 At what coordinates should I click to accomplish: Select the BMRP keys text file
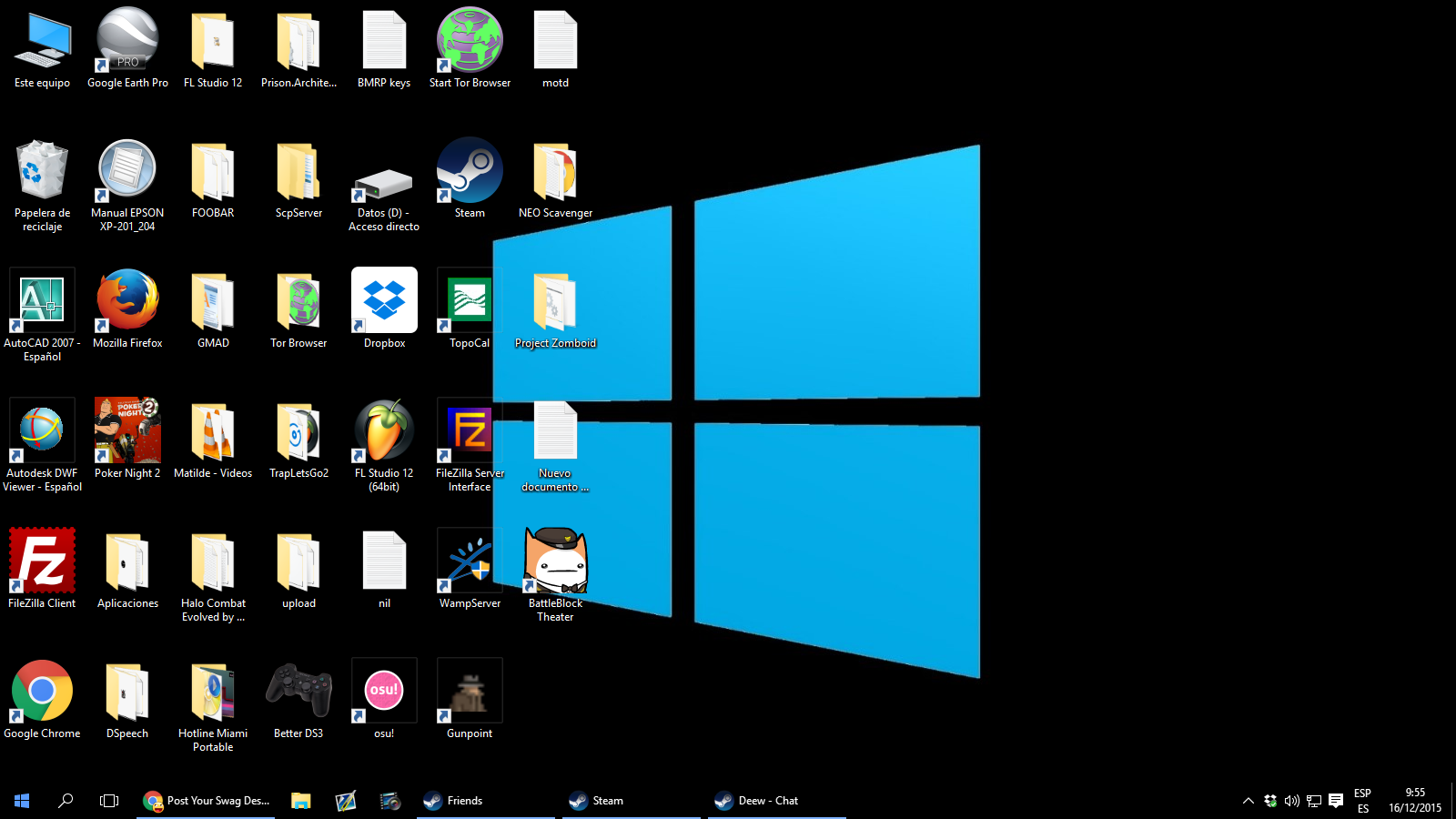click(384, 49)
